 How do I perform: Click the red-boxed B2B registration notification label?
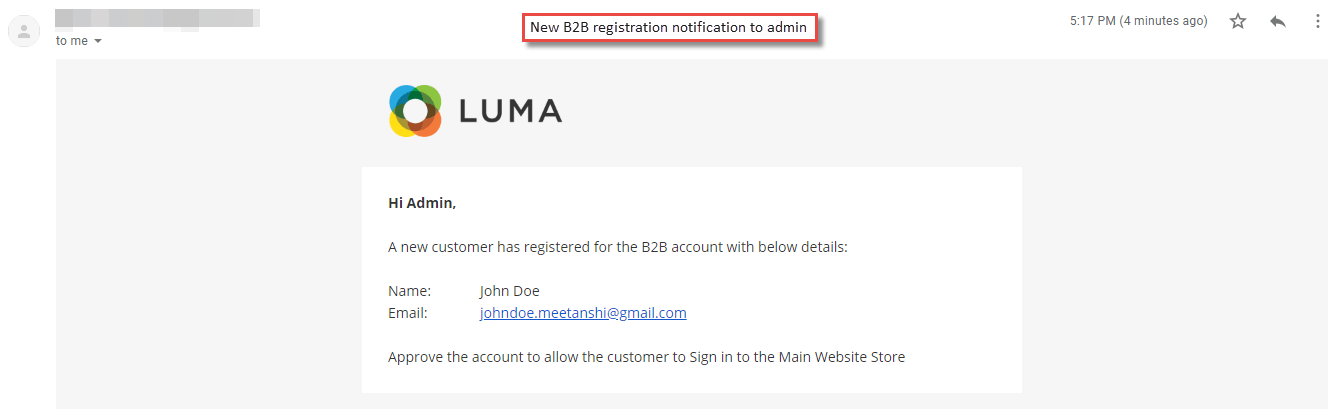tap(669, 28)
